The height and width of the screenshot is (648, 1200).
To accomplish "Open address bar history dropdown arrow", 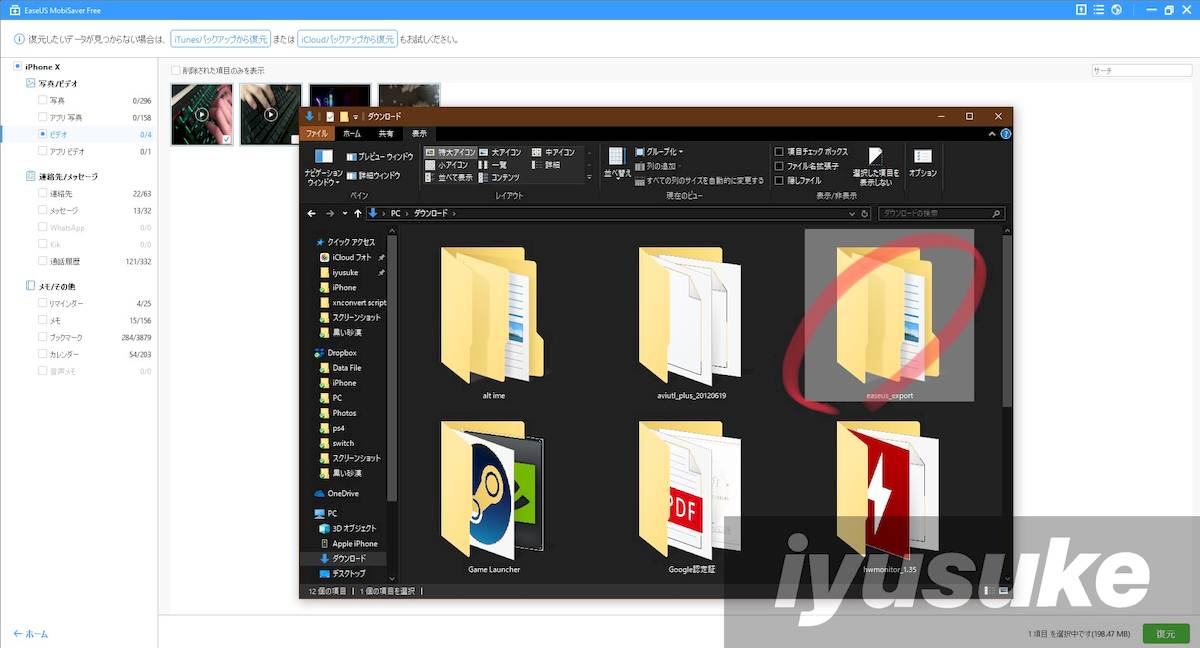I will pyautogui.click(x=851, y=214).
